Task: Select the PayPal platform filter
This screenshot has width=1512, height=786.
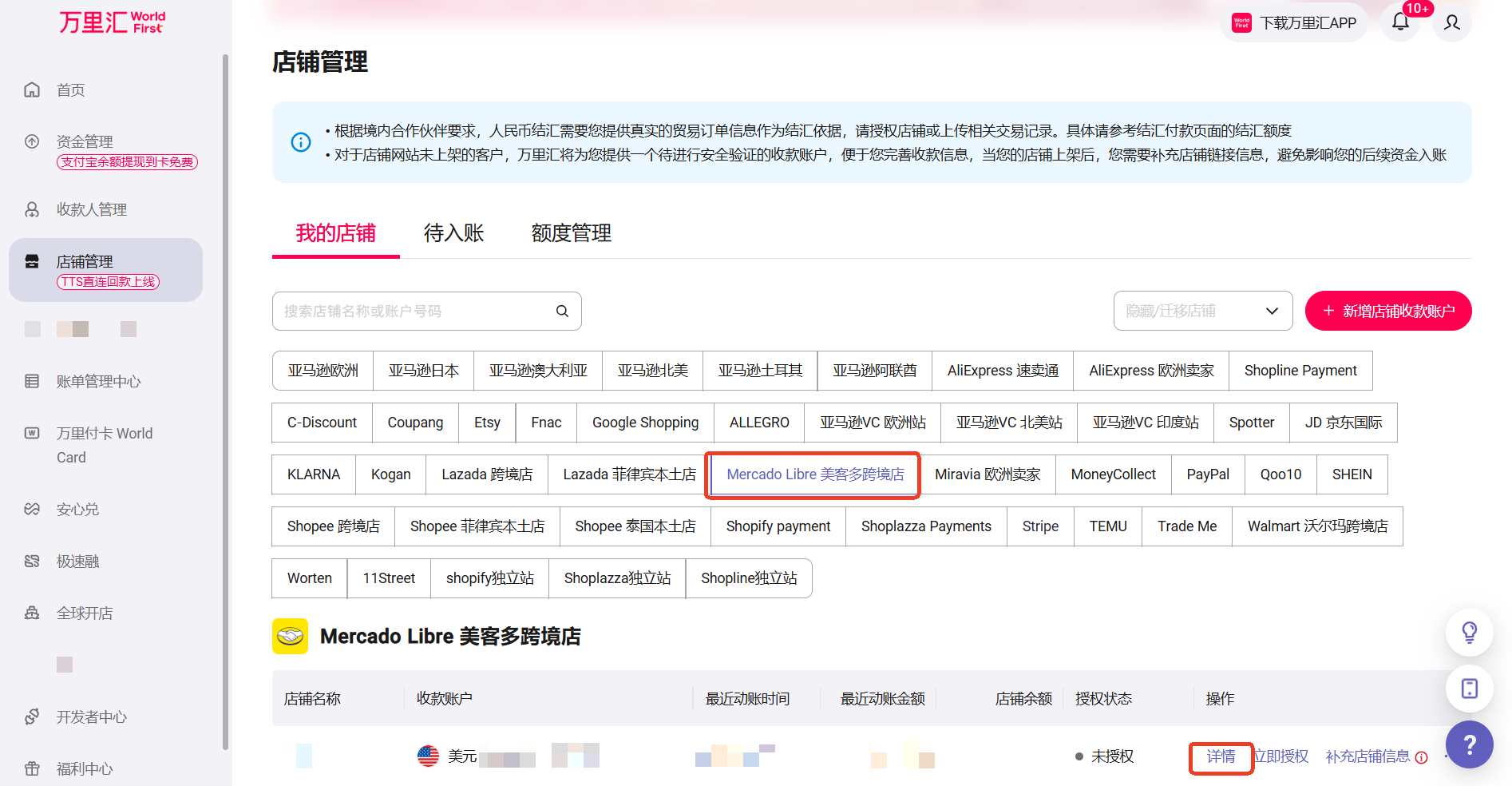Action: (x=1207, y=474)
